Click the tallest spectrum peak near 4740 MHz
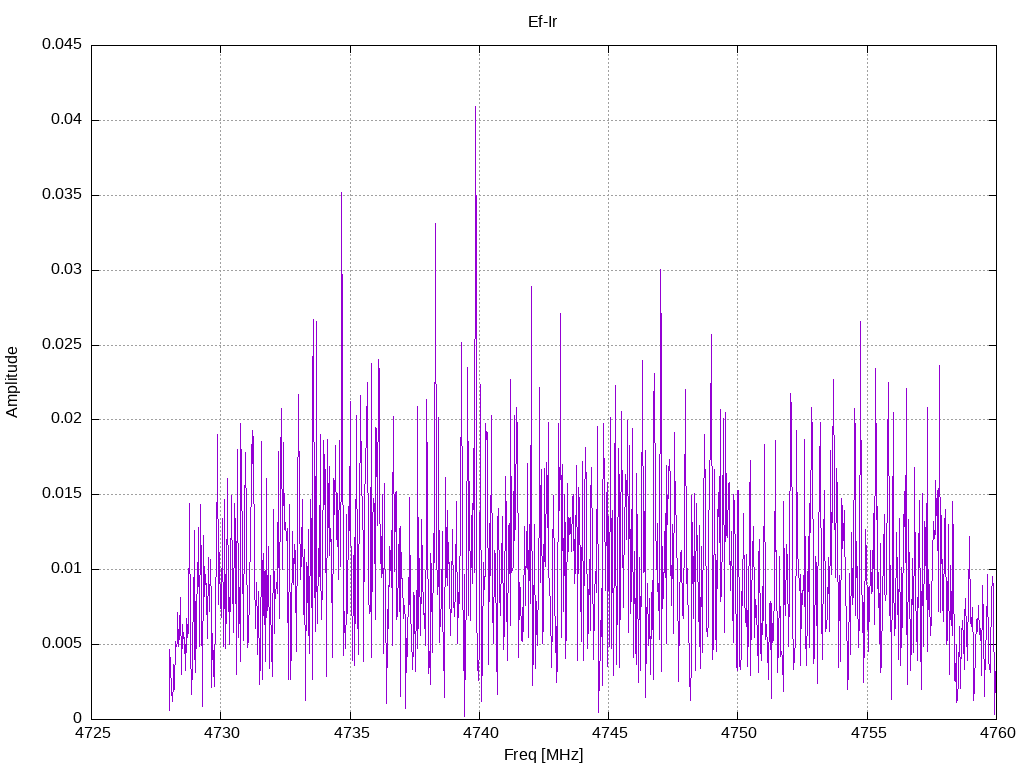Viewport: 1024px width, 768px height. tap(475, 108)
